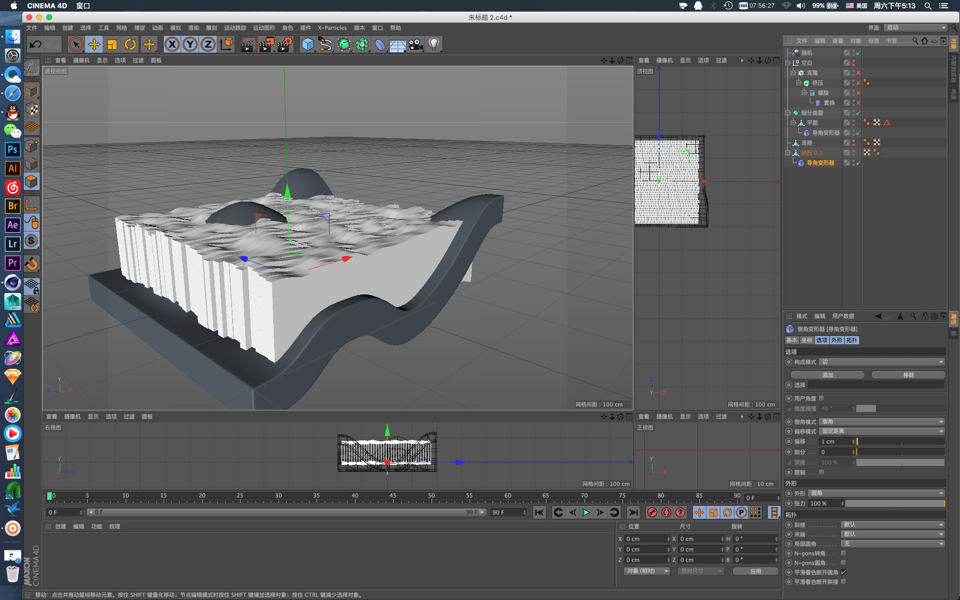Viewport: 960px width, 600px height.
Task: Play the animation forward
Action: (586, 512)
